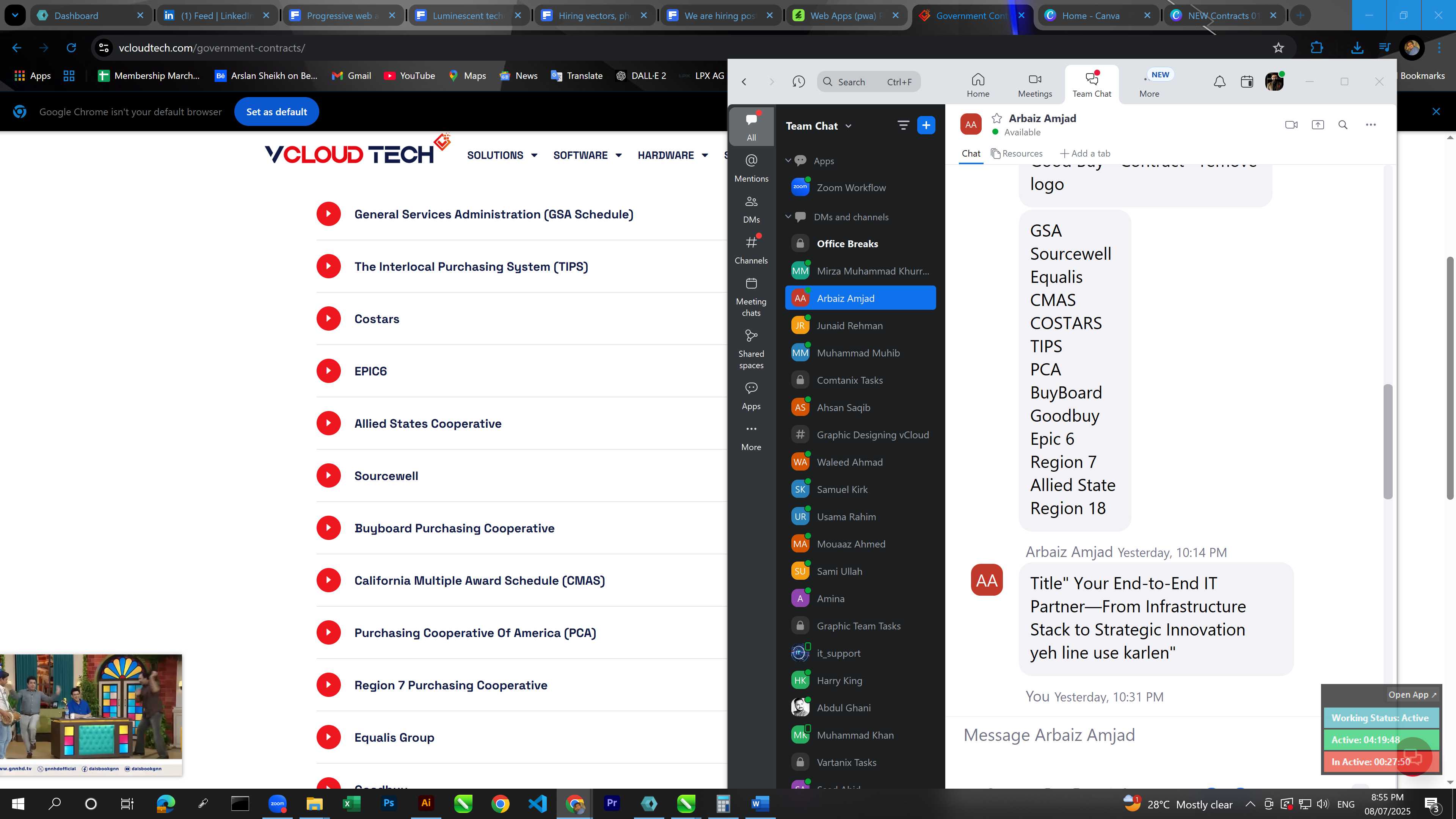Open chat with Muhammad Muhib
Screen dimensions: 1456x819
pos(860,353)
